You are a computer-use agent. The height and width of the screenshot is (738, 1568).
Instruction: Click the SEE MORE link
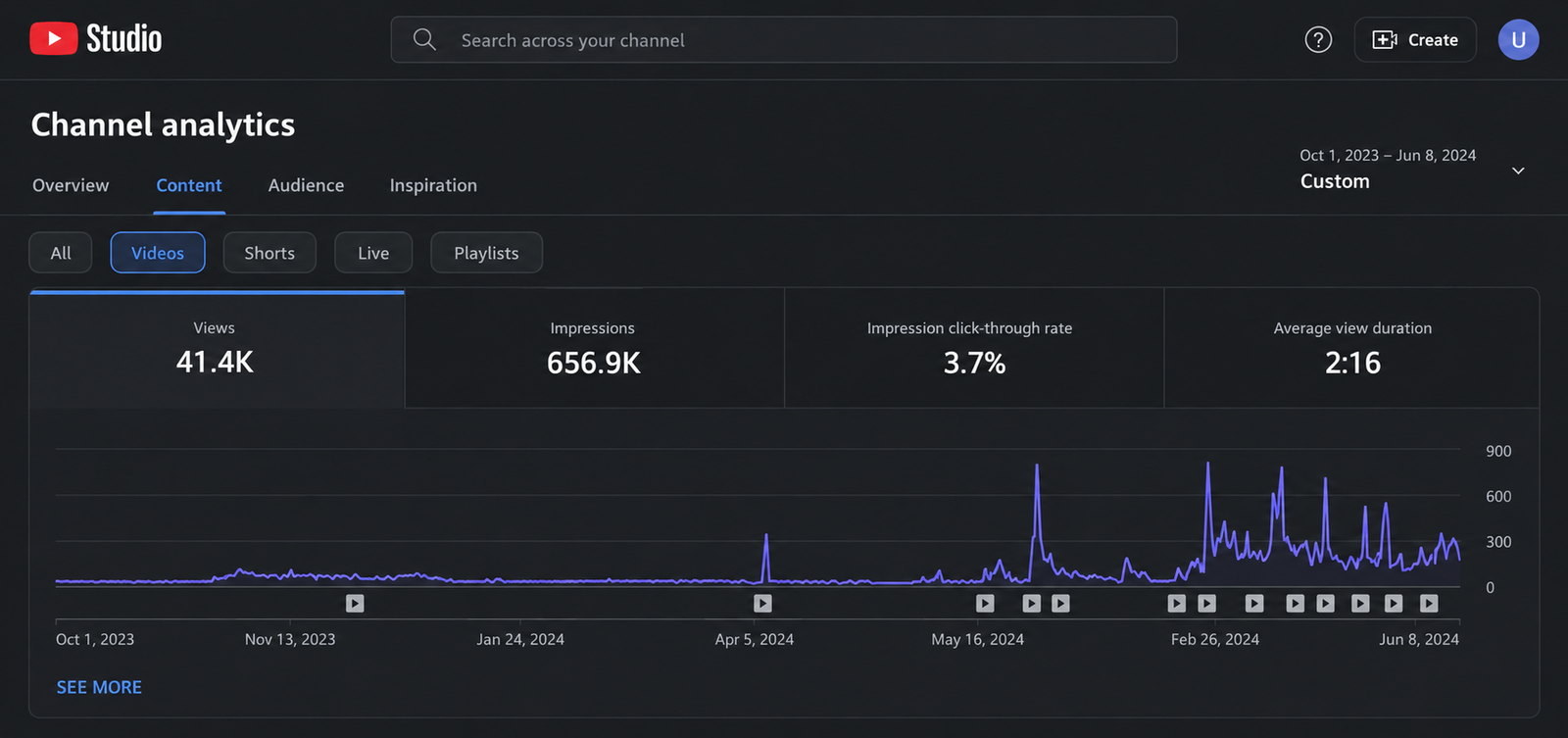pyautogui.click(x=99, y=687)
